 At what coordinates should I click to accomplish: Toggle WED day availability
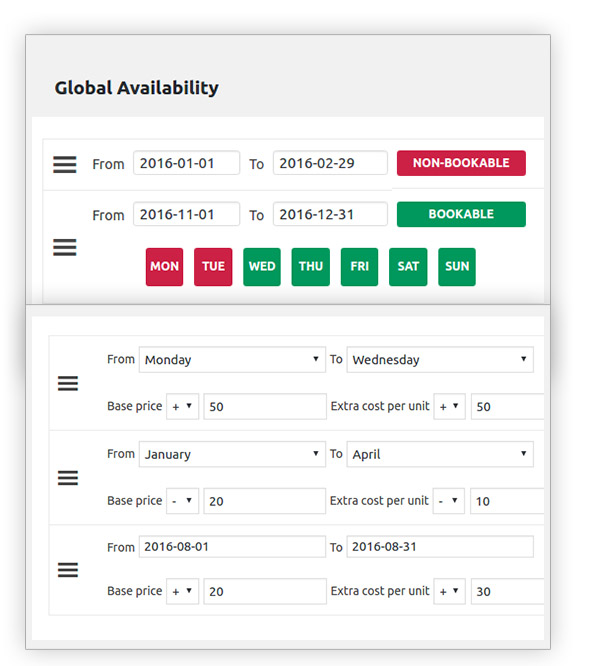coord(262,267)
